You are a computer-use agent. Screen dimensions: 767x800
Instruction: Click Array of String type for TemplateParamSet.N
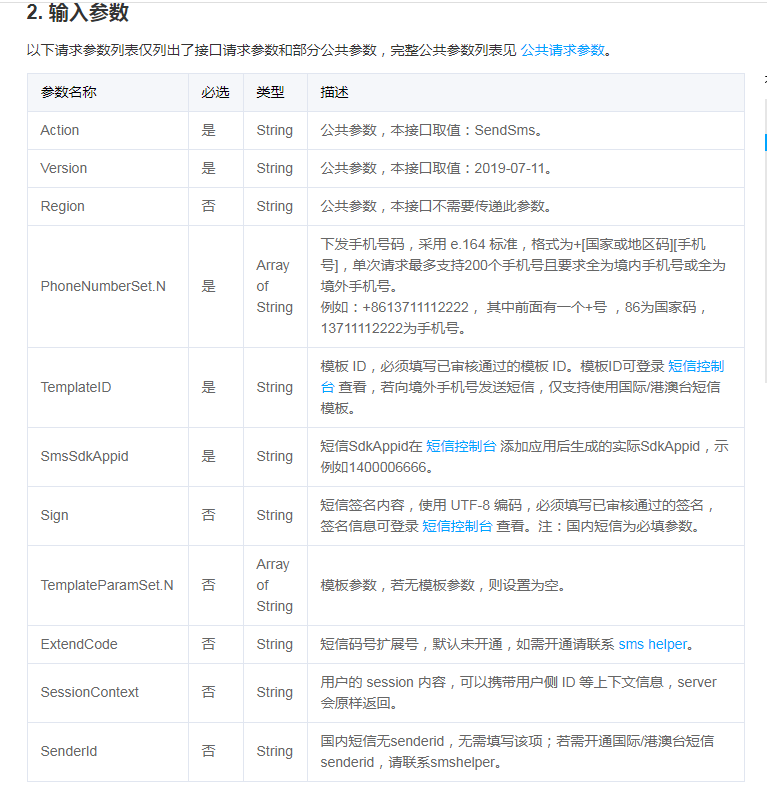point(275,585)
